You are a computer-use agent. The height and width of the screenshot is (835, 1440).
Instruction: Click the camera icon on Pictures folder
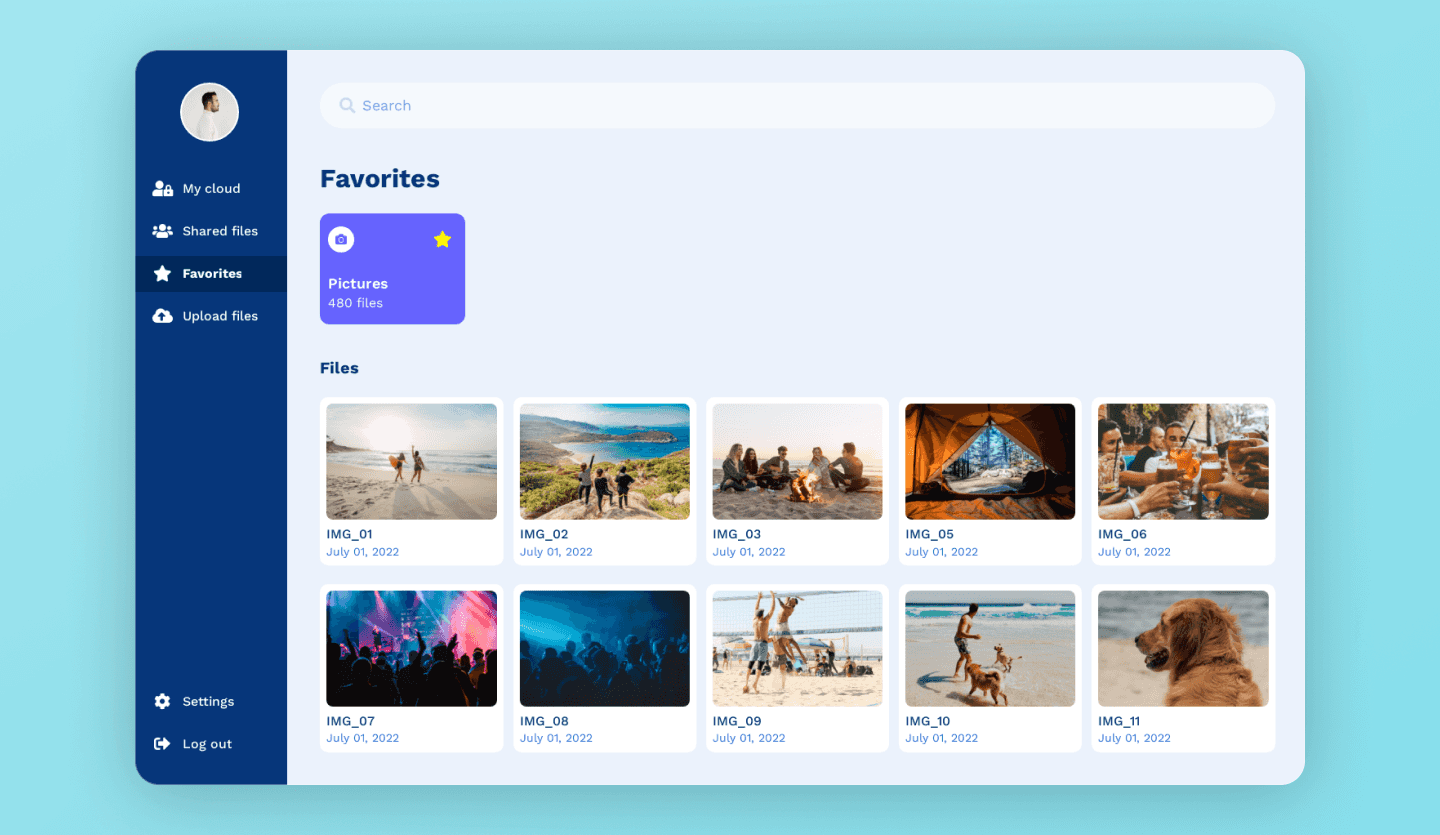[x=341, y=240]
